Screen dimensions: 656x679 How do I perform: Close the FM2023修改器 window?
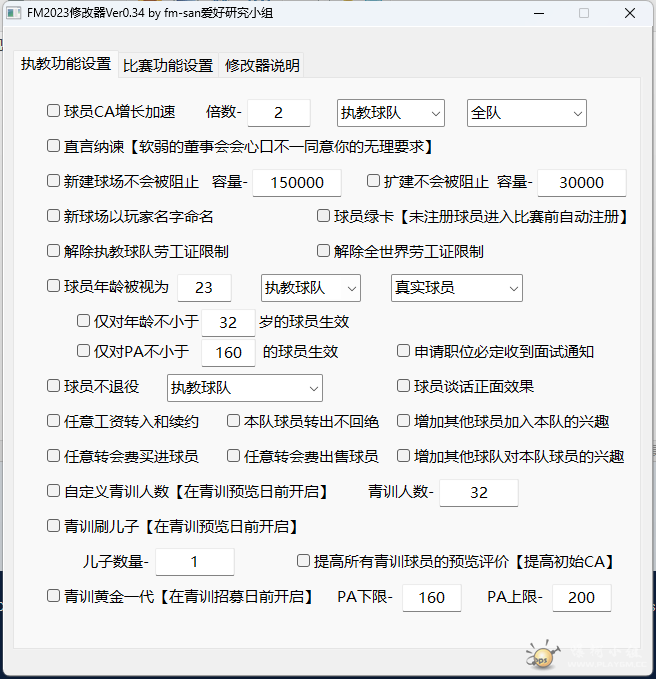tap(630, 13)
